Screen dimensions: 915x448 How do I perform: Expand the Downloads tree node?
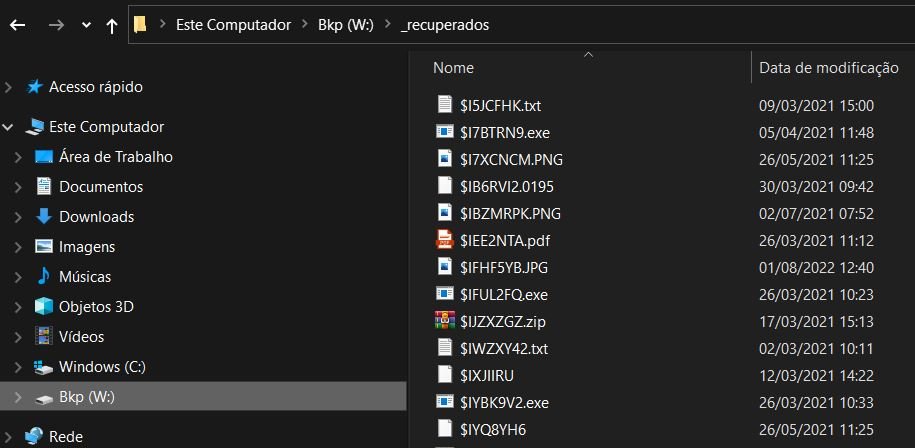[x=18, y=217]
